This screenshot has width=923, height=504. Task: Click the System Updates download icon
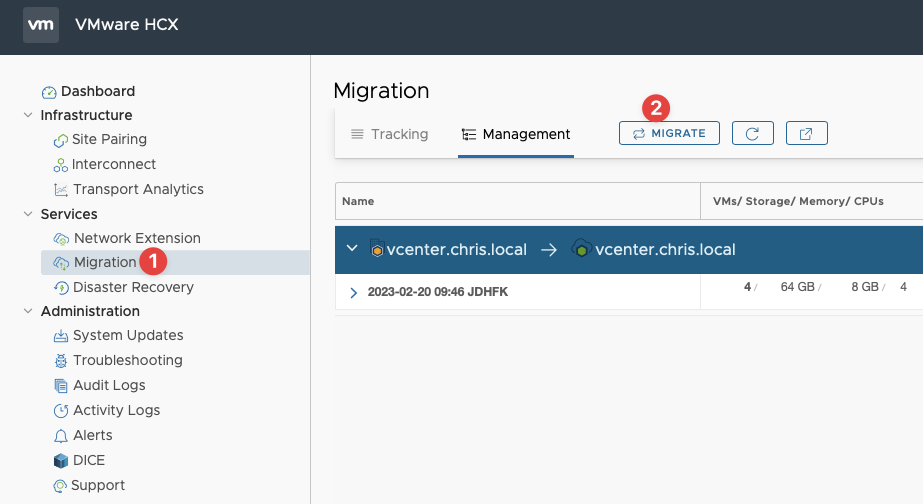coord(61,336)
